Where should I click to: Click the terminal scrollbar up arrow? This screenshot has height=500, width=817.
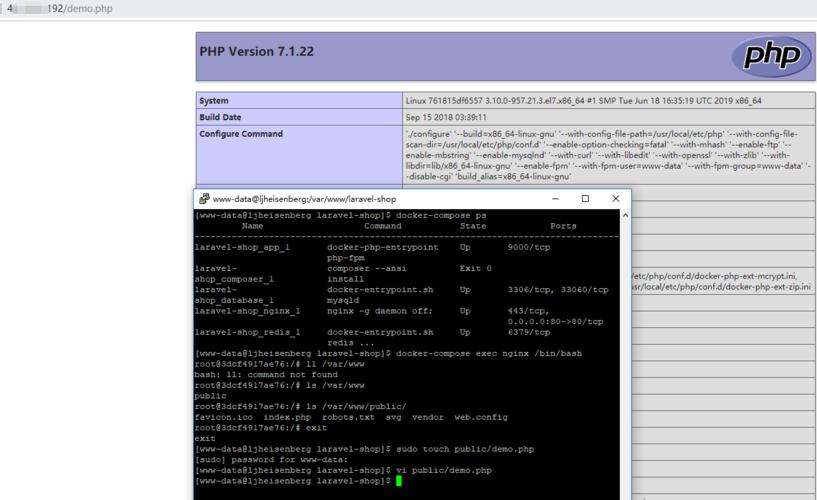coord(625,215)
